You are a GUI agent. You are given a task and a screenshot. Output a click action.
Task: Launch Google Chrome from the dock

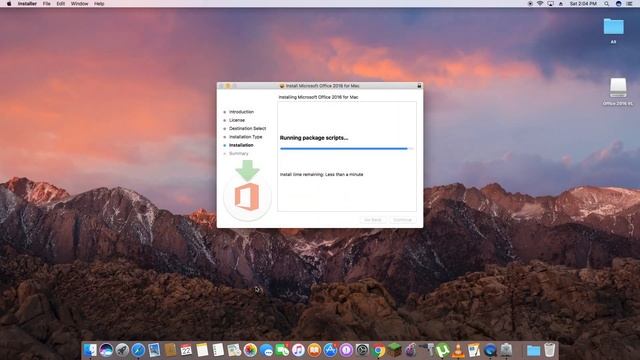click(x=378, y=350)
